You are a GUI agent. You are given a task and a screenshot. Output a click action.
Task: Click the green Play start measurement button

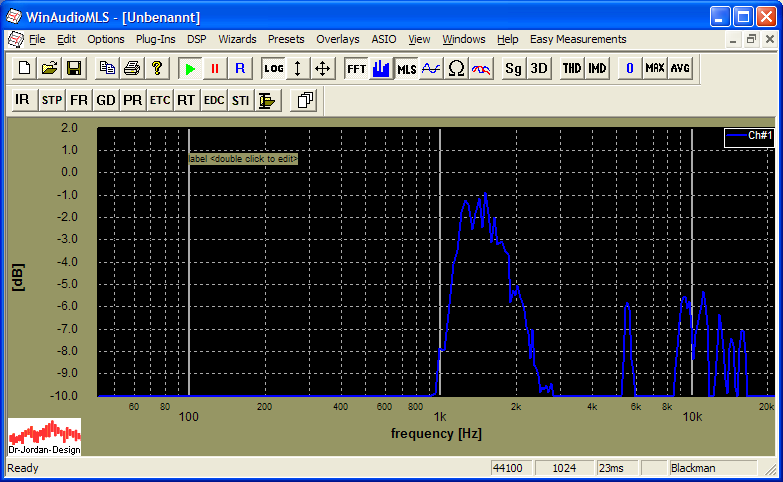coord(189,68)
